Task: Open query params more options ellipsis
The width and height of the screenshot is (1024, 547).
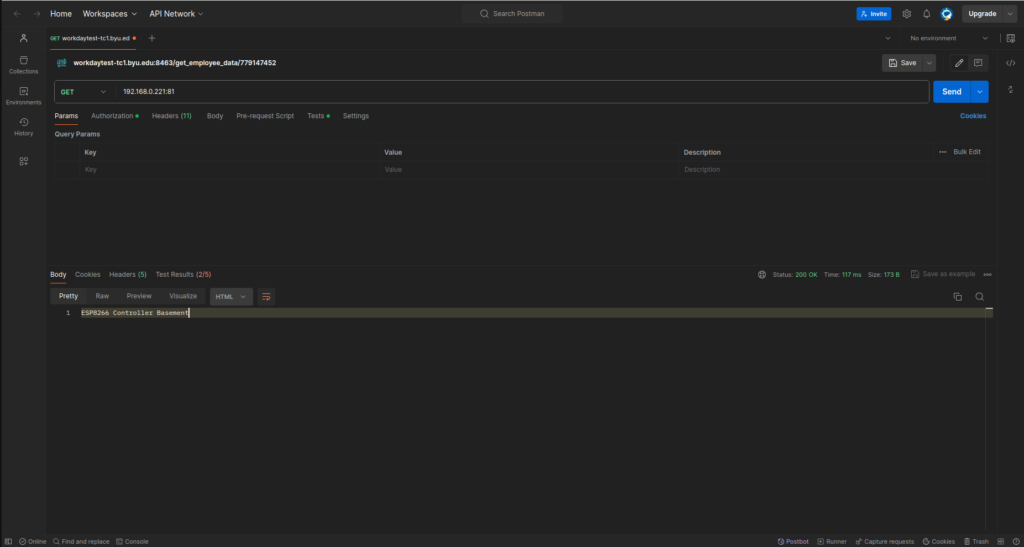Action: click(x=942, y=152)
